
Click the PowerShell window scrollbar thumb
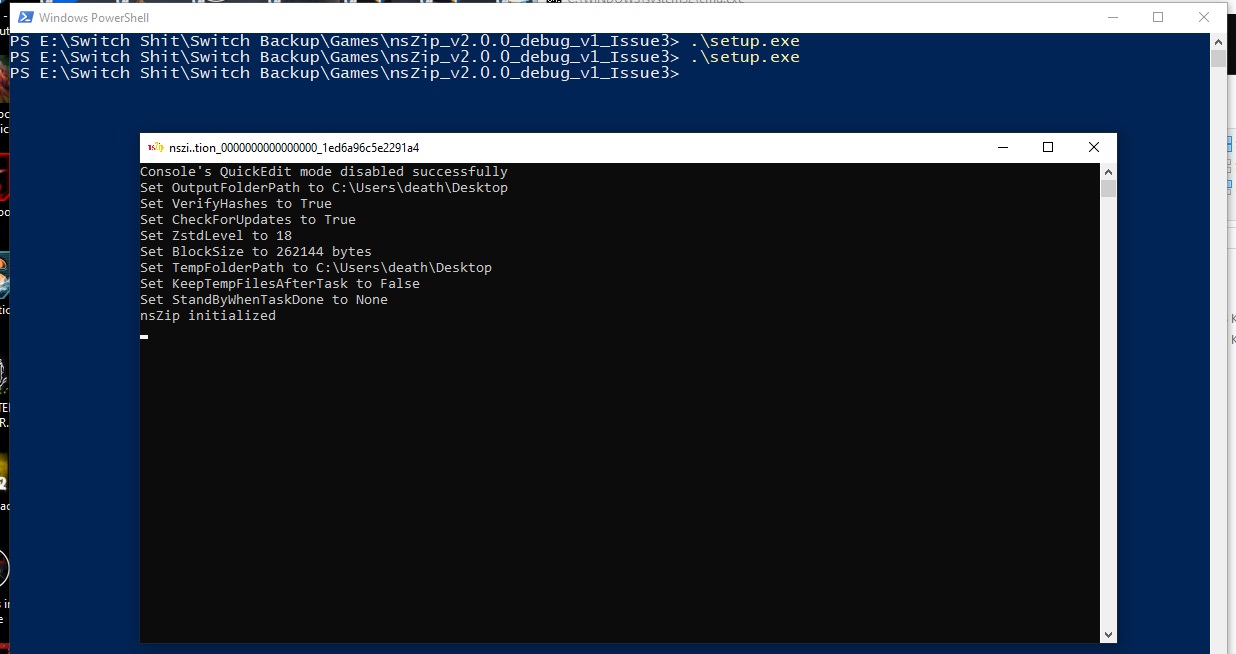1218,58
